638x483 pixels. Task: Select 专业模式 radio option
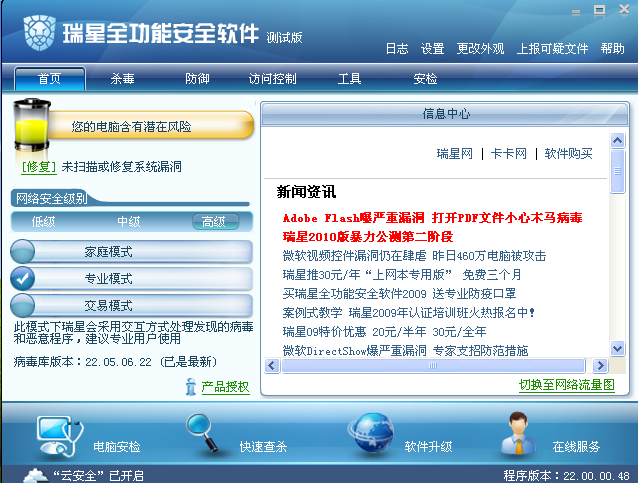23,278
